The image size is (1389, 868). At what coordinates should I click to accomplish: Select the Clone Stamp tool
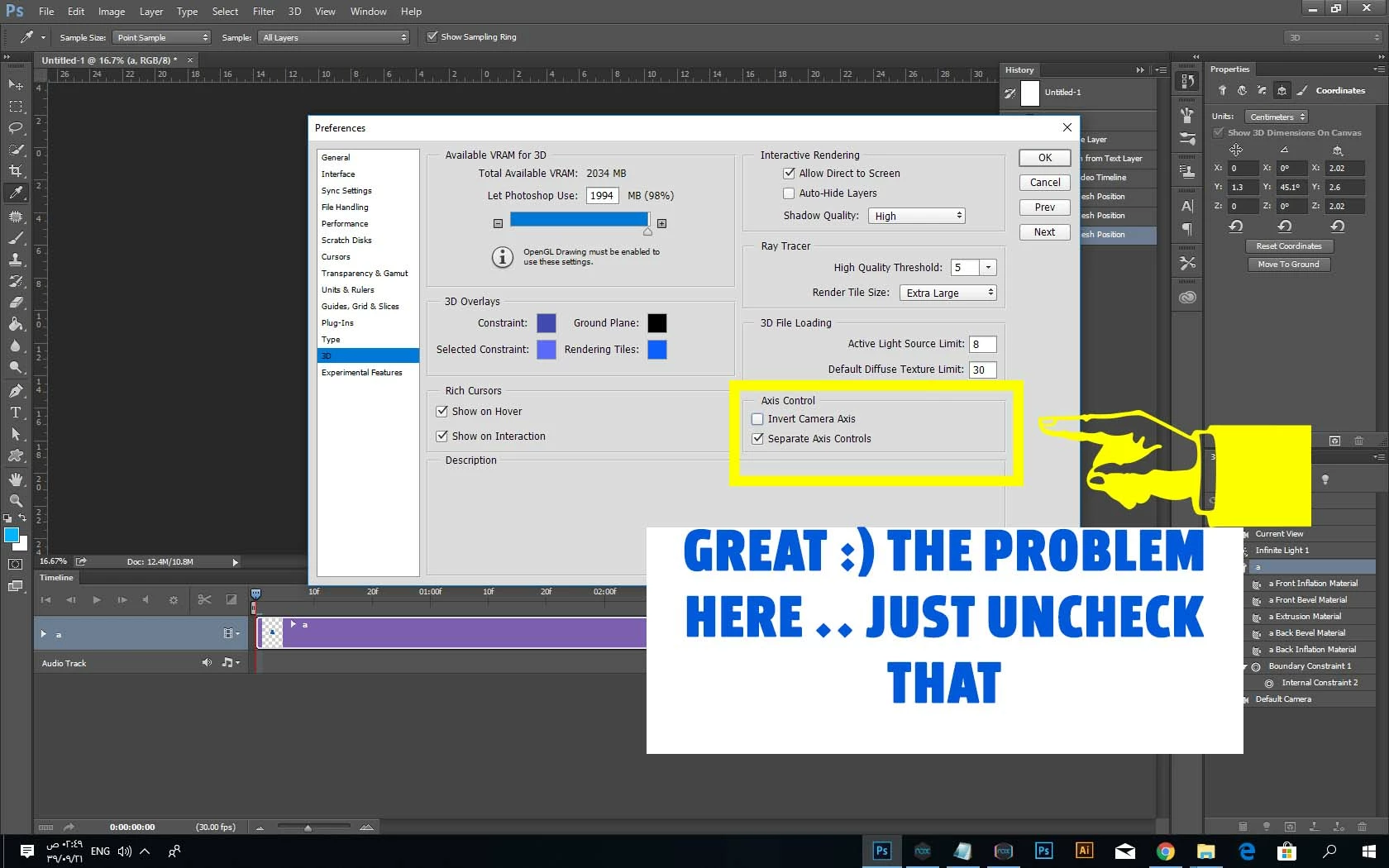(16, 260)
